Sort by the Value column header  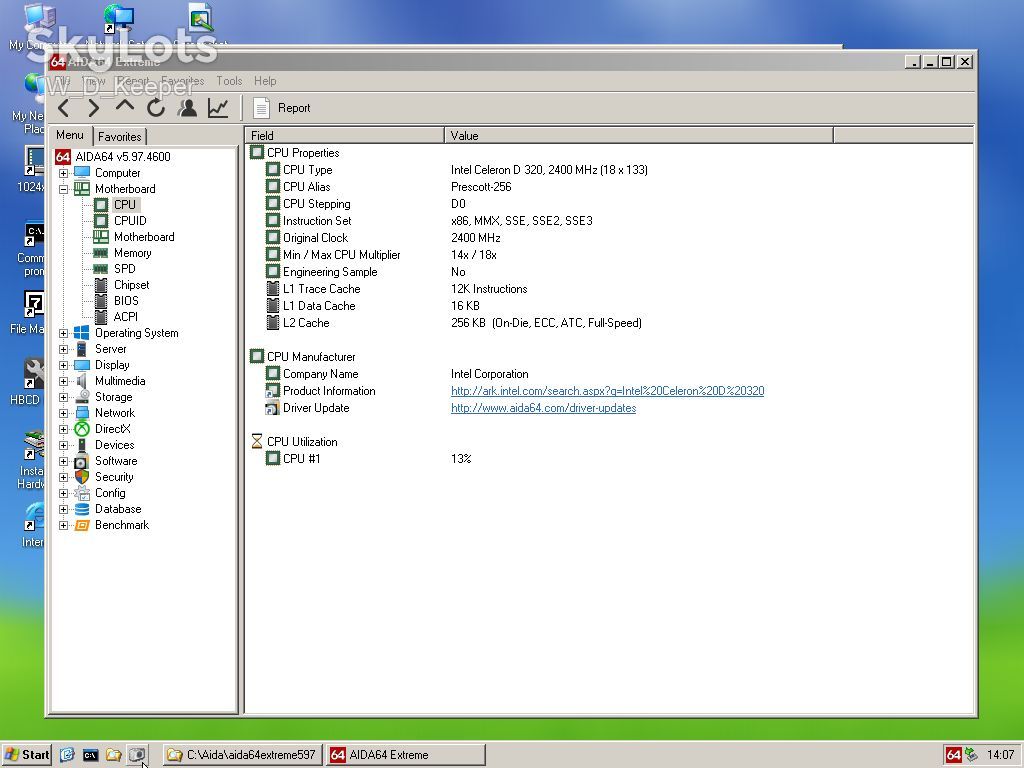(x=639, y=136)
